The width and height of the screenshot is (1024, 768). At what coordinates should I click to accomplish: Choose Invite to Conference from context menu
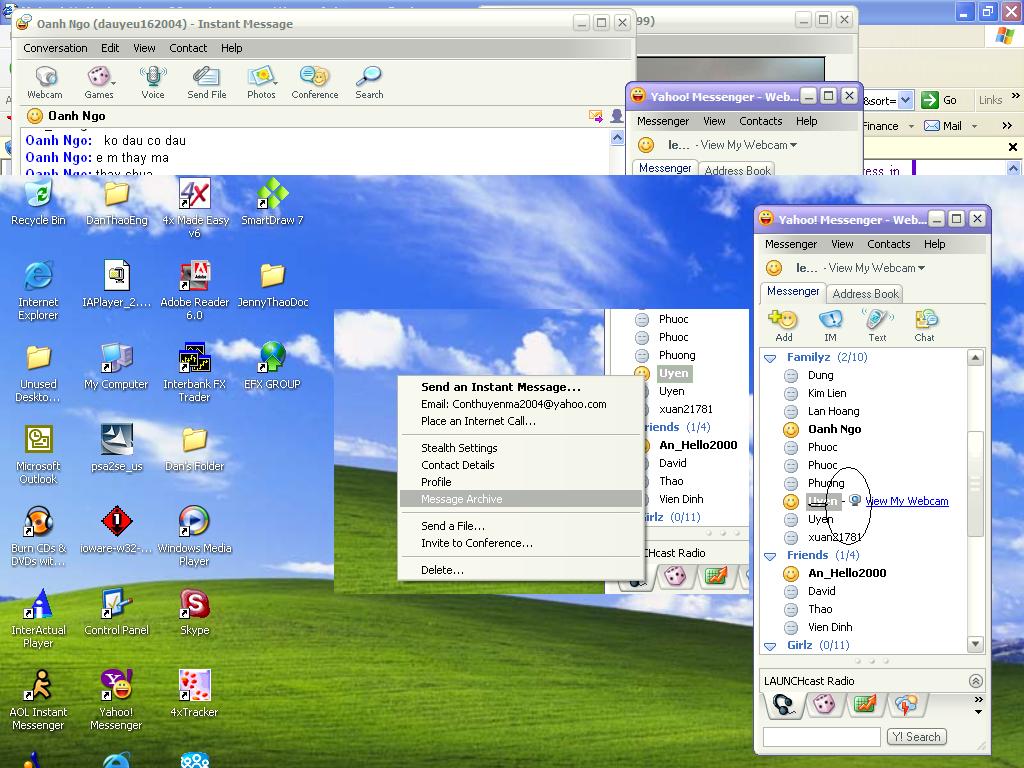coord(520,543)
